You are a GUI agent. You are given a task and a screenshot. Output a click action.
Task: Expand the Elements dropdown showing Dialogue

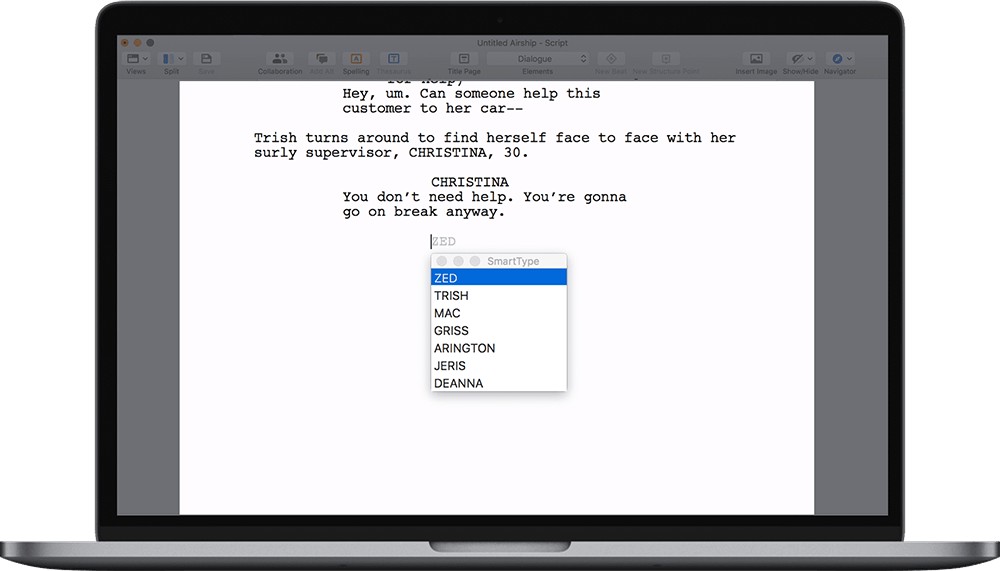point(538,59)
